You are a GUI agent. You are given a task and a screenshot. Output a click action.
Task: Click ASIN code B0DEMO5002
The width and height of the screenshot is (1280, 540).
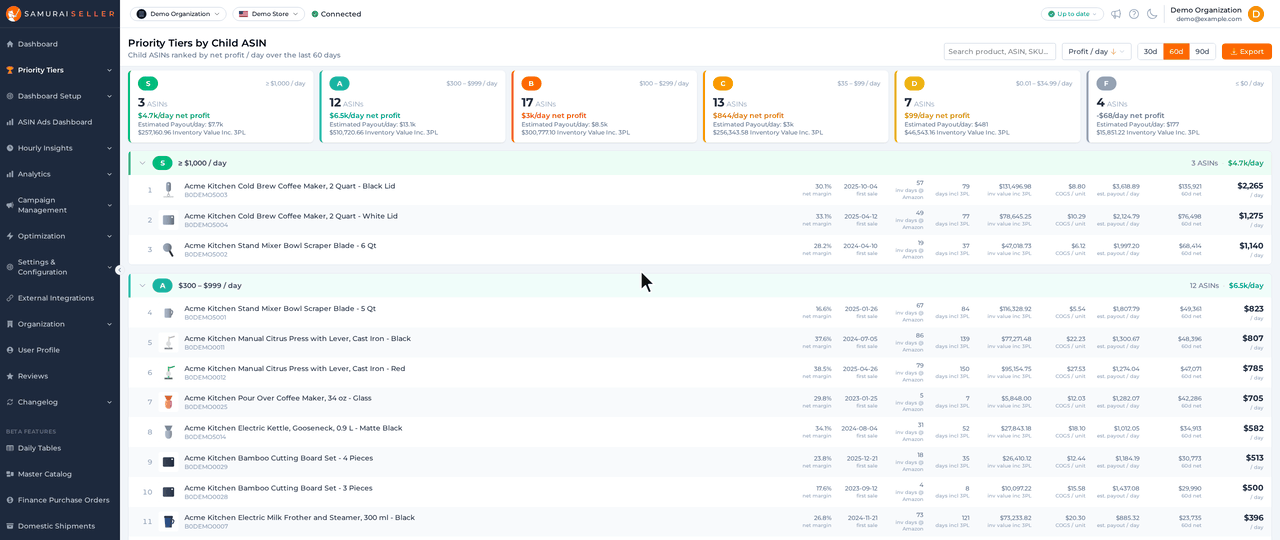pyautogui.click(x=205, y=254)
